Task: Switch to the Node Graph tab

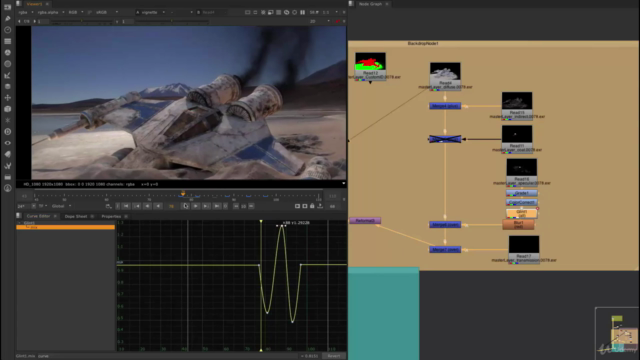Action: coord(370,4)
